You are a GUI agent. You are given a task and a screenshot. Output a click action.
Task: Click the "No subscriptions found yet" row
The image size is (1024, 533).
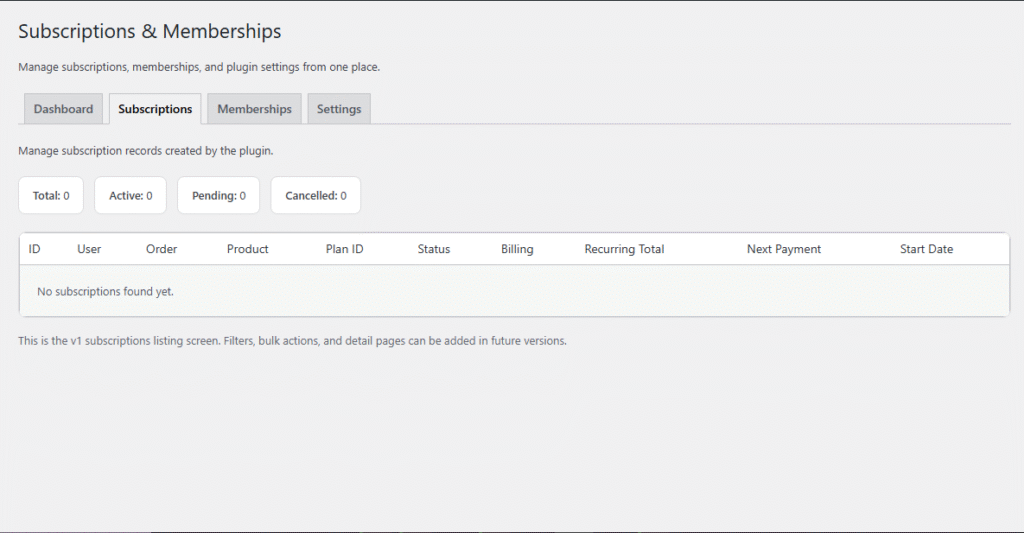(105, 292)
